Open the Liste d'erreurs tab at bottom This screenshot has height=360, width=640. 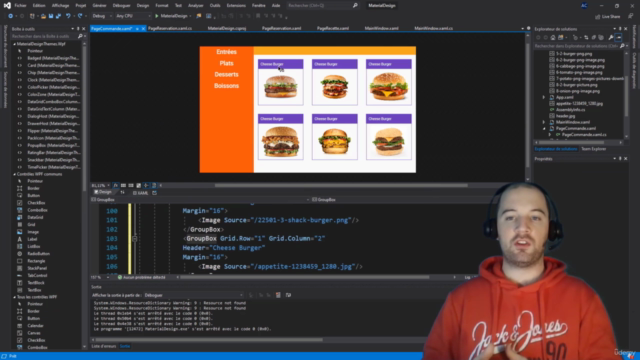[x=104, y=346]
